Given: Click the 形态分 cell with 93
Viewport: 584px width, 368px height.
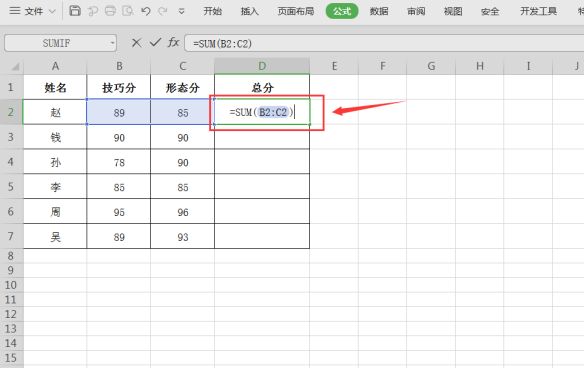Looking at the screenshot, I should coord(182,237).
